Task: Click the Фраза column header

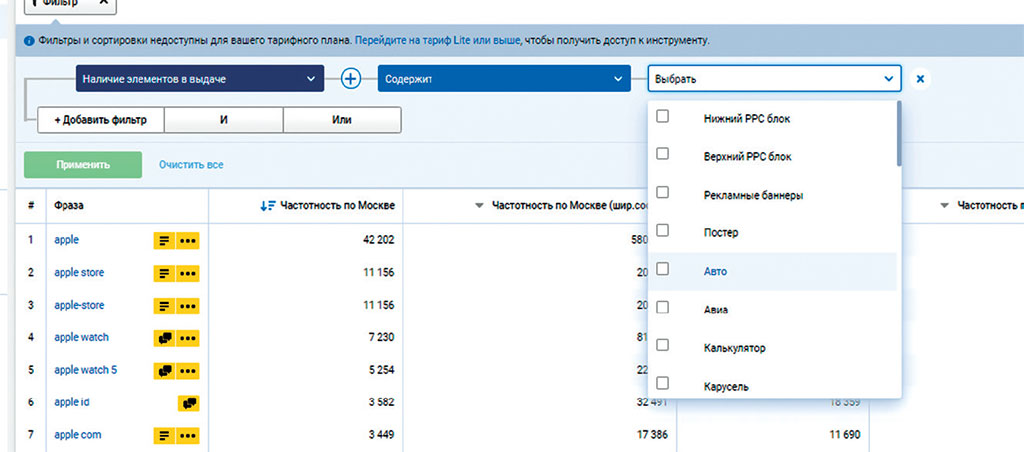Action: tap(69, 206)
